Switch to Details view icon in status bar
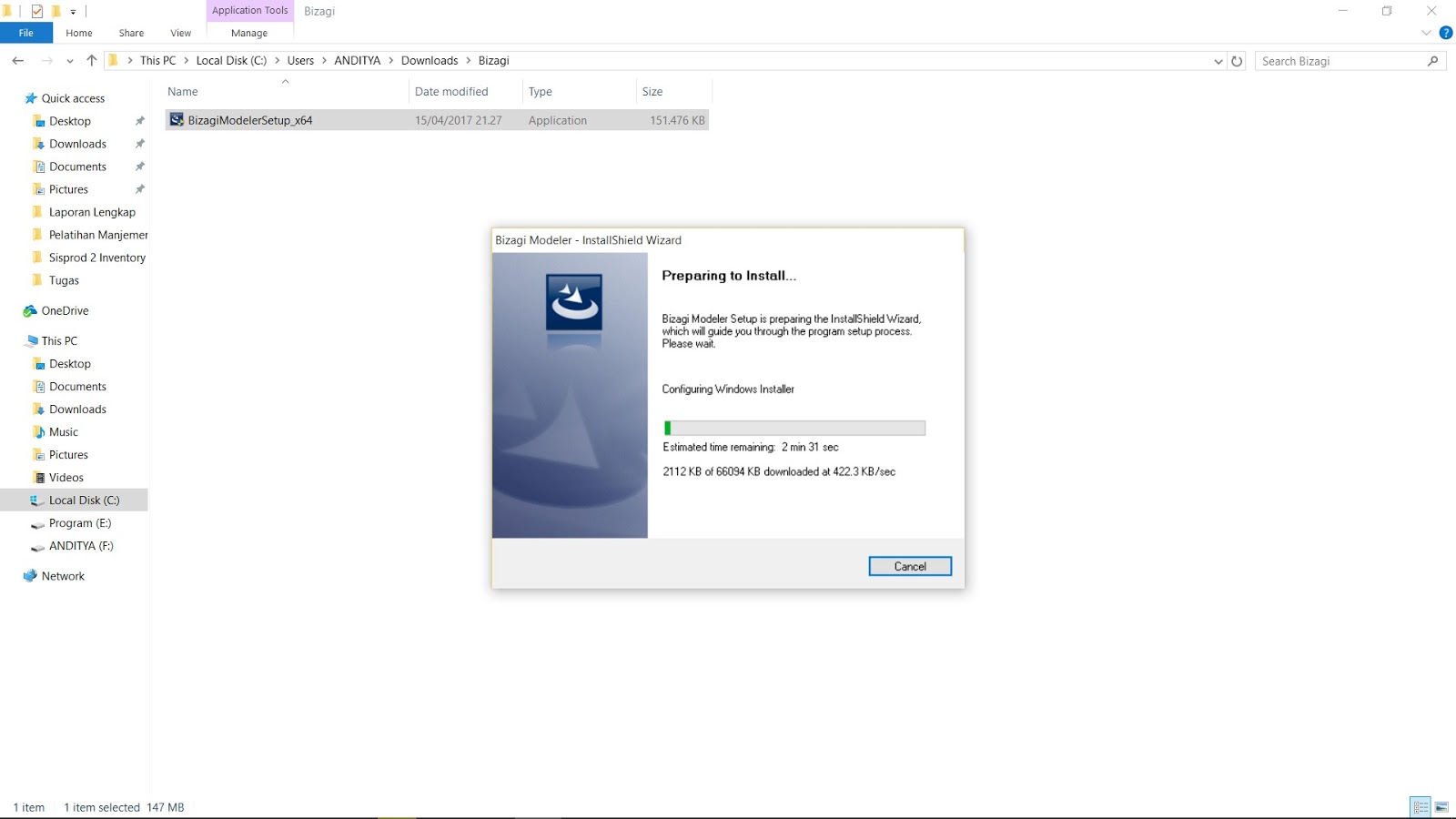The height and width of the screenshot is (819, 1456). click(1421, 807)
